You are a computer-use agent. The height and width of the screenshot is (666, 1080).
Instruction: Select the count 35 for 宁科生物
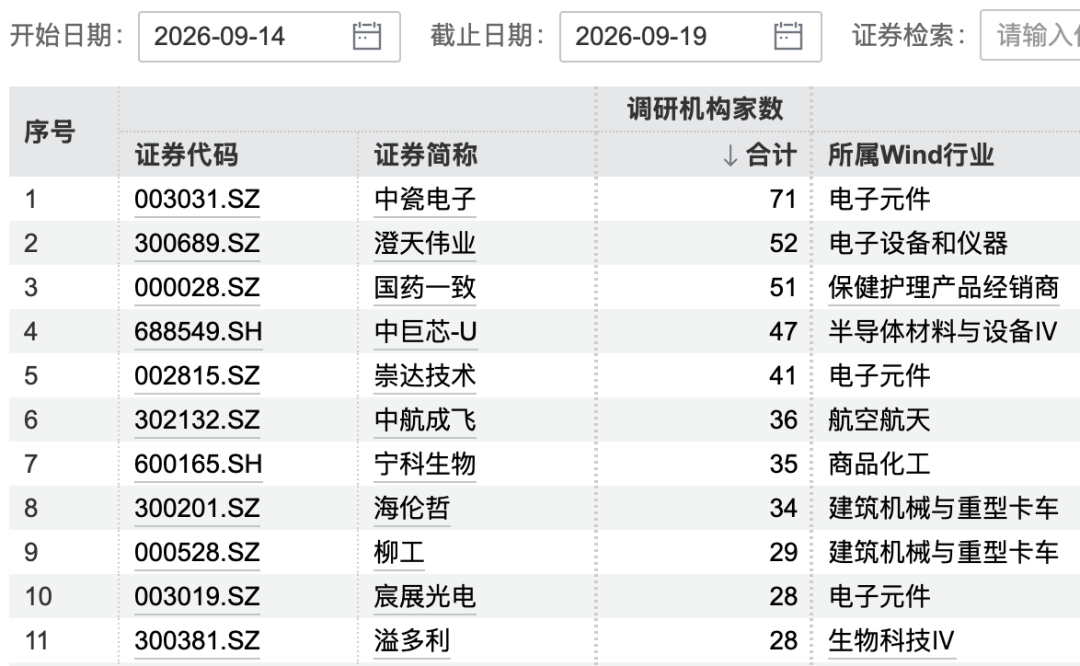tap(783, 464)
